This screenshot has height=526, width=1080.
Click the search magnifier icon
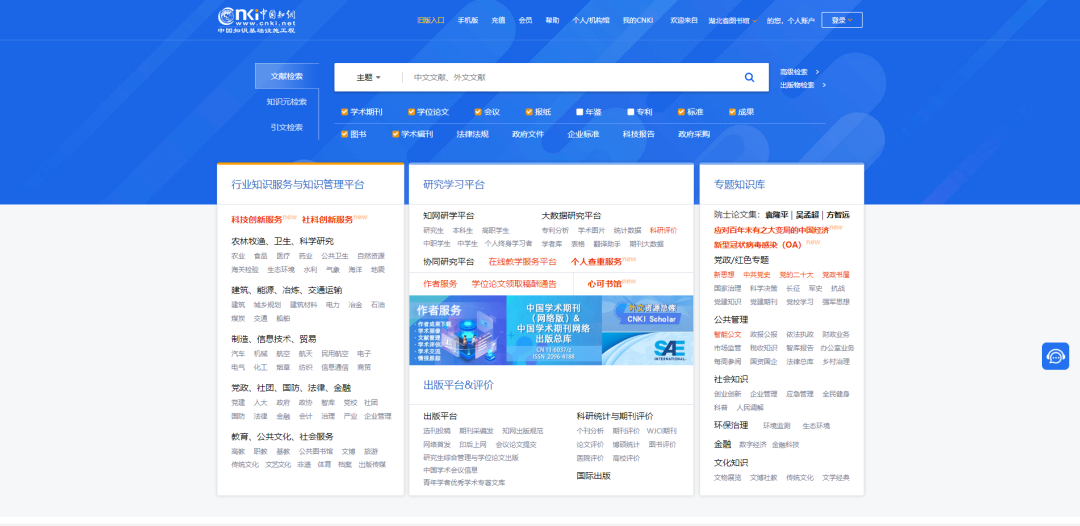749,77
